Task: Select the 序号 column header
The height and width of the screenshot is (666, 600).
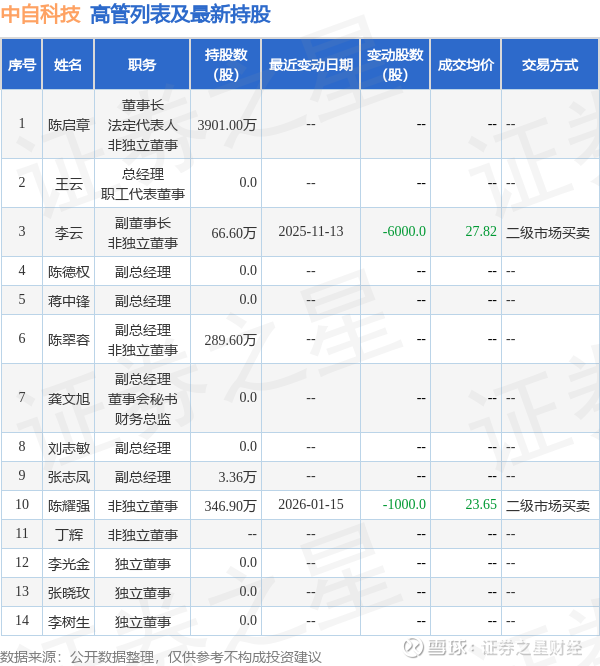Action: [x=22, y=65]
